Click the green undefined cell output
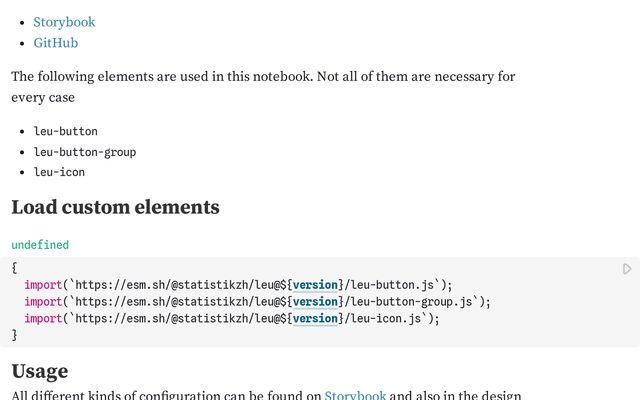The image size is (640, 400). click(x=40, y=245)
